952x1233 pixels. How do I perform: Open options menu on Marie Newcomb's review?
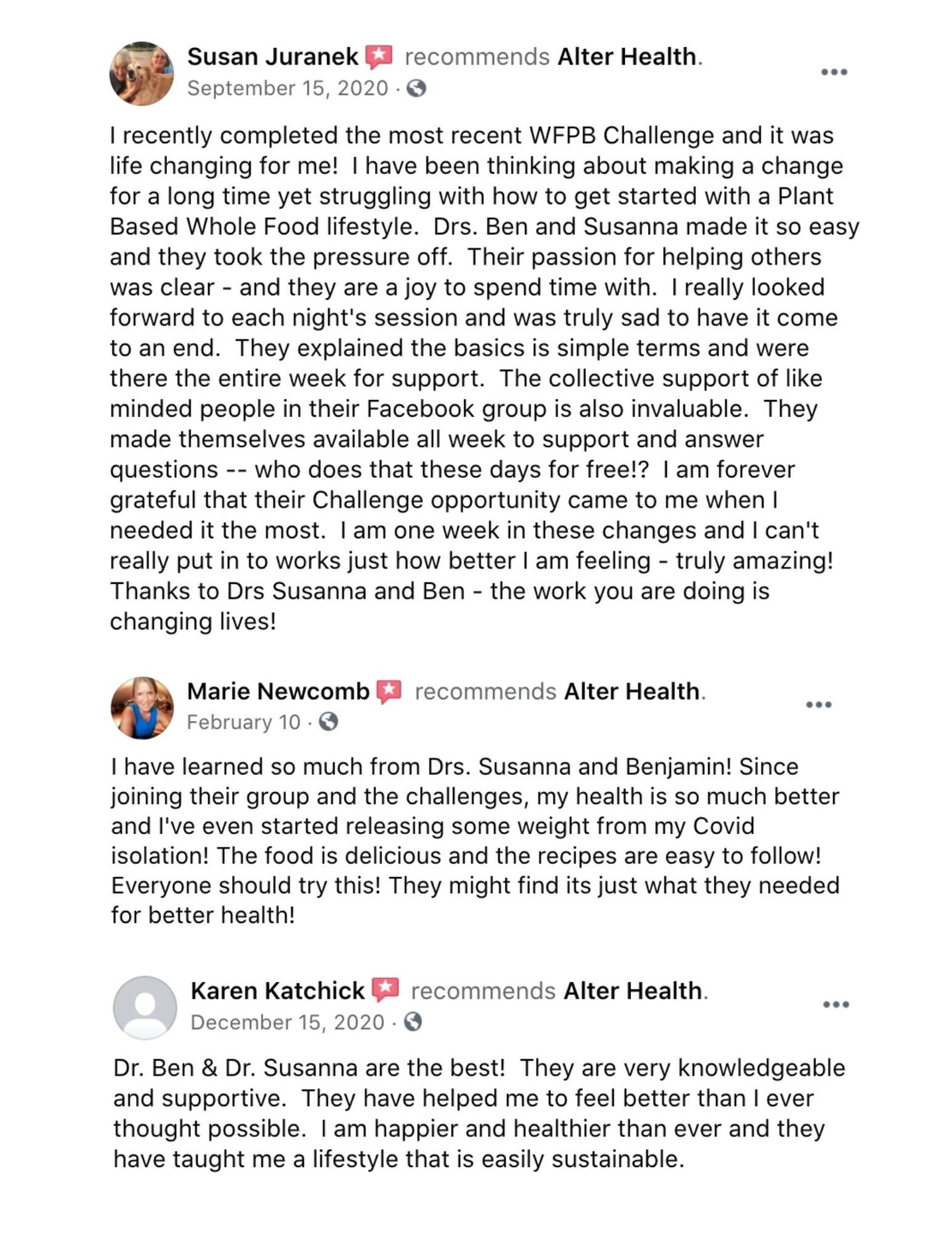tap(818, 705)
